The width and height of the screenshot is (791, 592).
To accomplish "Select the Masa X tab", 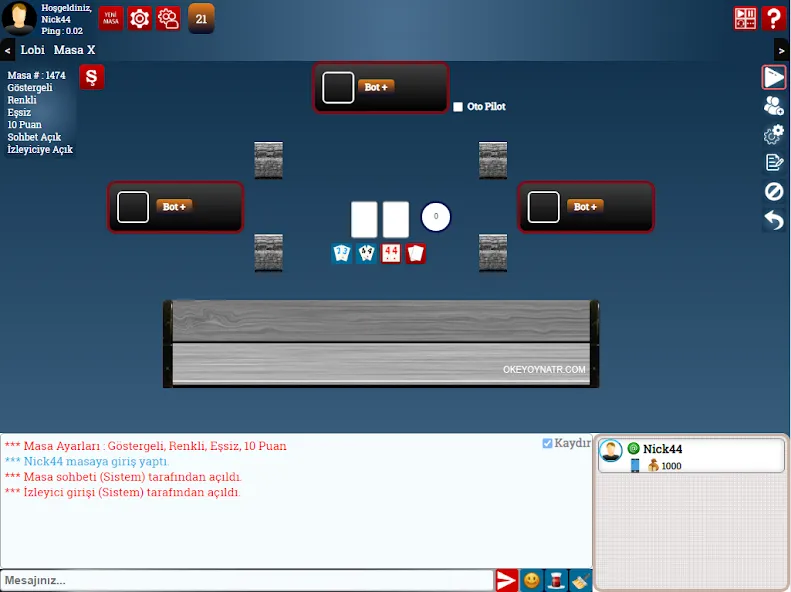I will pos(75,50).
